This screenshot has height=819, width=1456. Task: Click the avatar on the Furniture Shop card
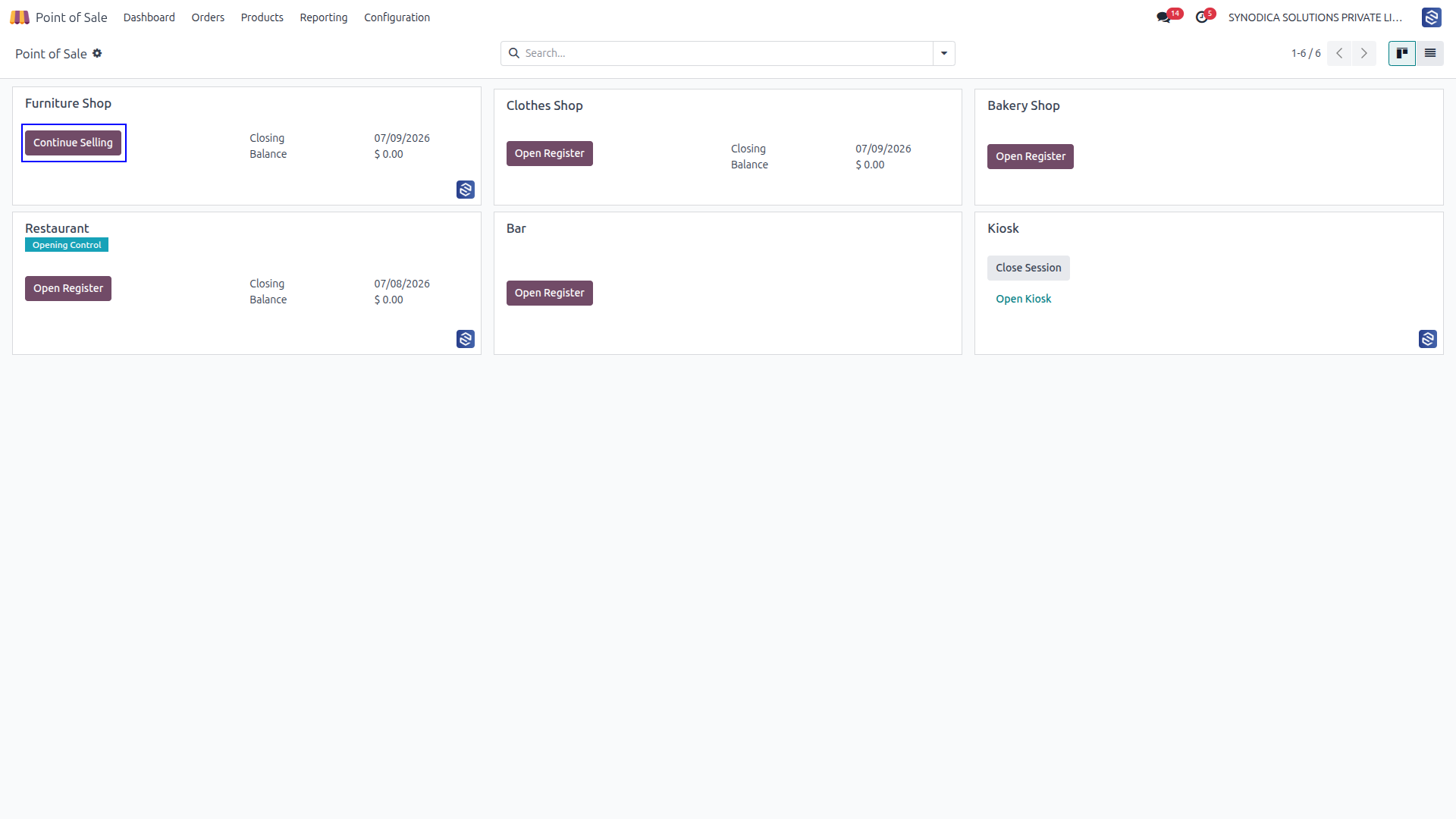pos(466,190)
